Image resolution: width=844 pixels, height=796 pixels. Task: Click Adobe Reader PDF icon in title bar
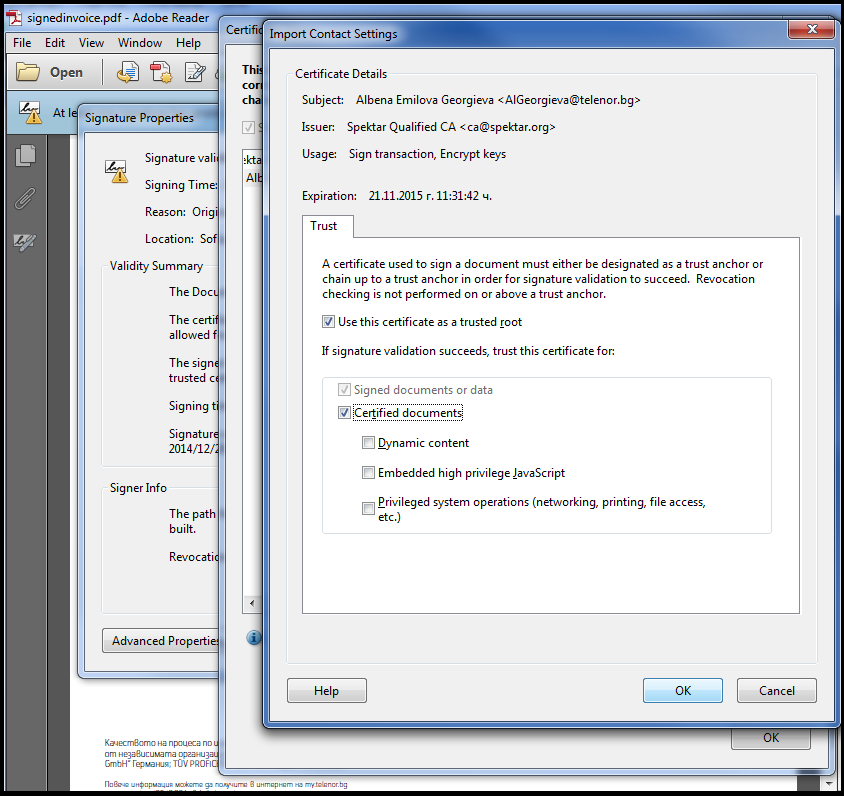14,17
